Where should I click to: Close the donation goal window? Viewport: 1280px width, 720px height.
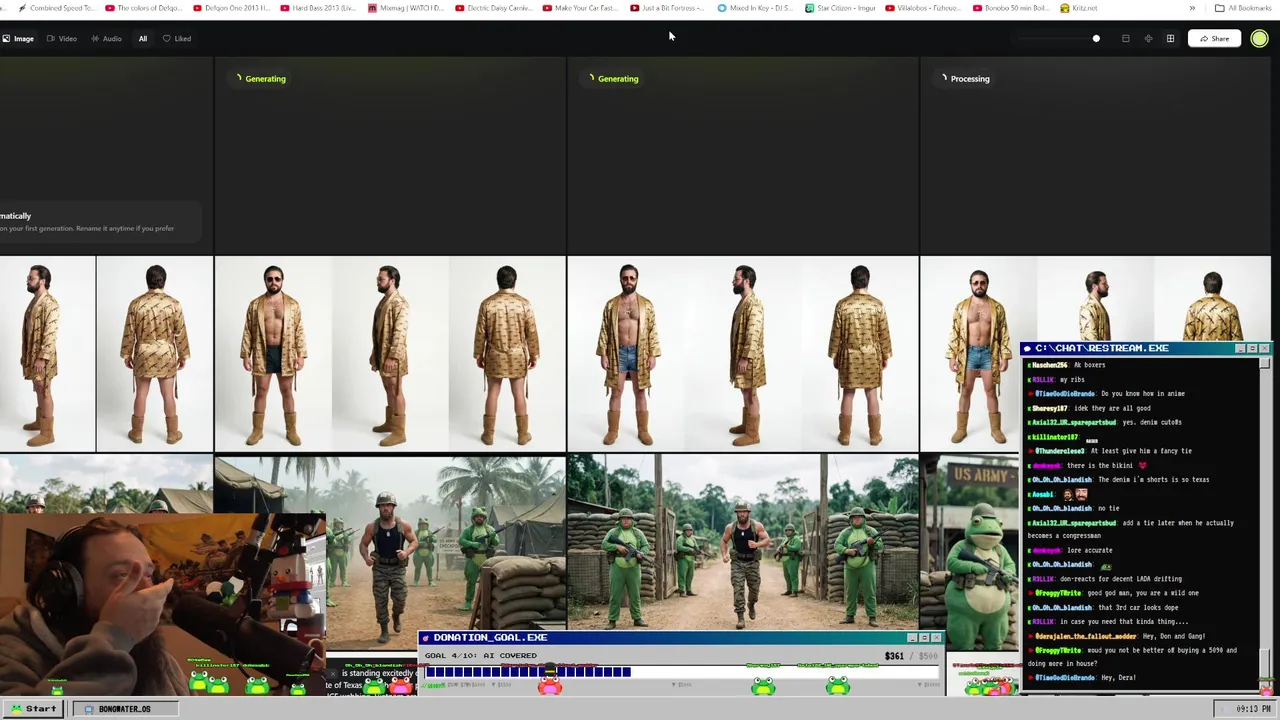click(936, 637)
